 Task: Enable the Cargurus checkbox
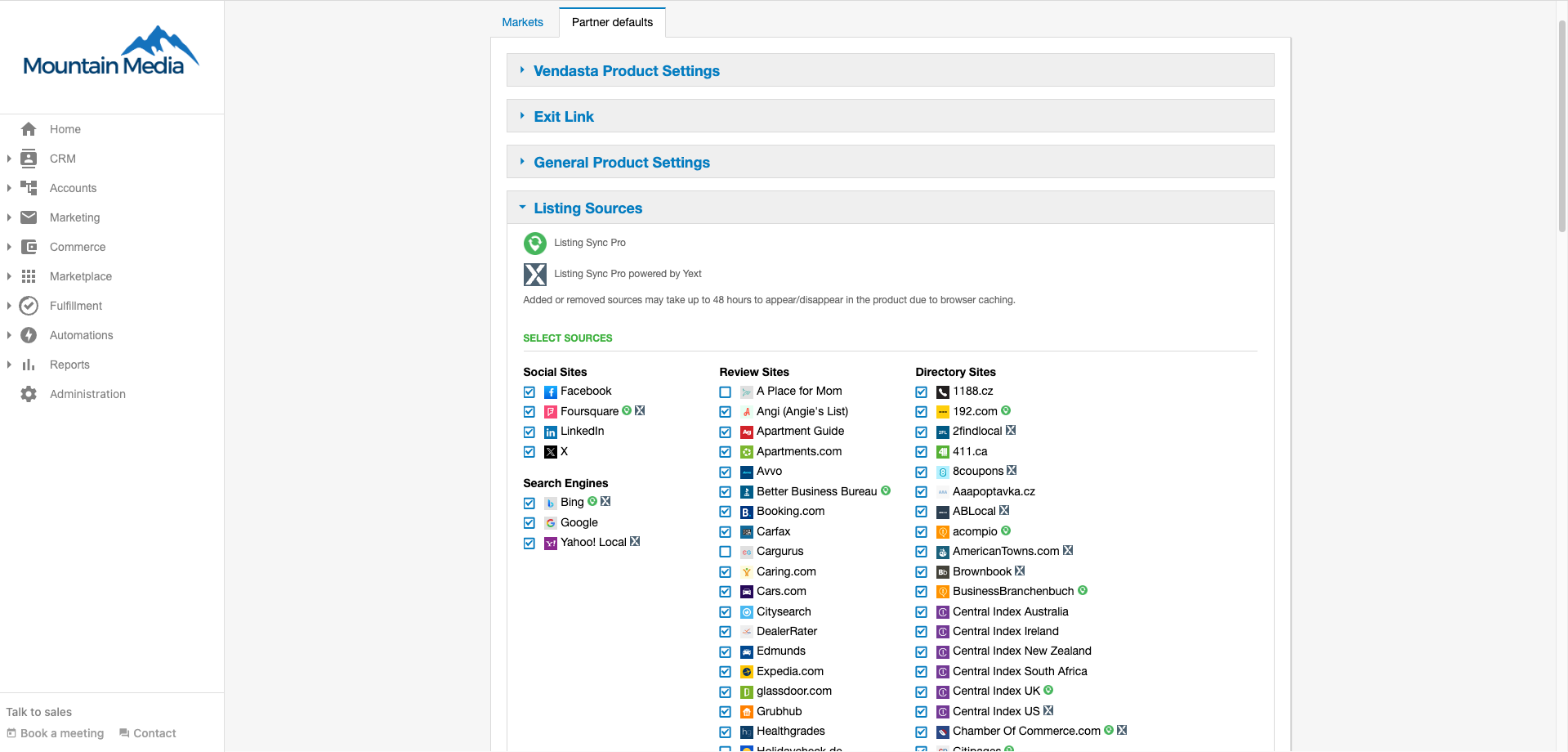tap(726, 552)
